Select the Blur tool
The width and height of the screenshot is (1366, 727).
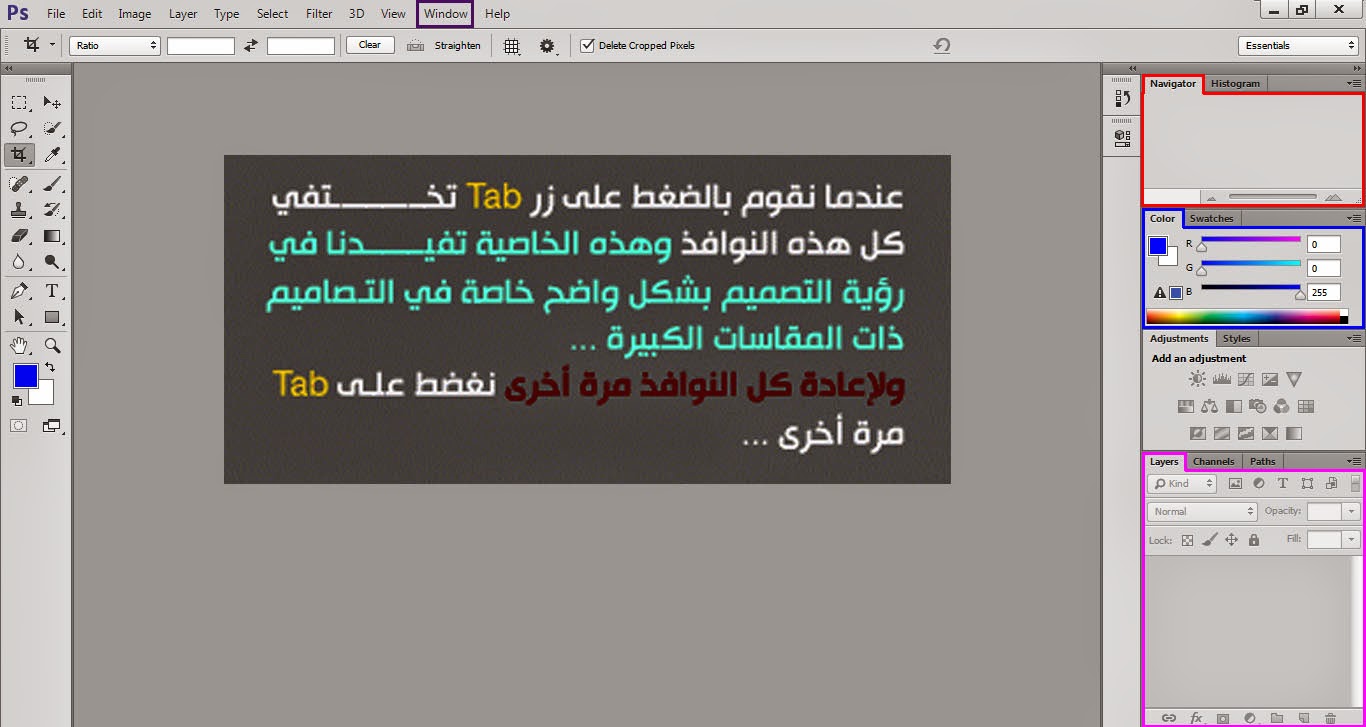tap(19, 262)
